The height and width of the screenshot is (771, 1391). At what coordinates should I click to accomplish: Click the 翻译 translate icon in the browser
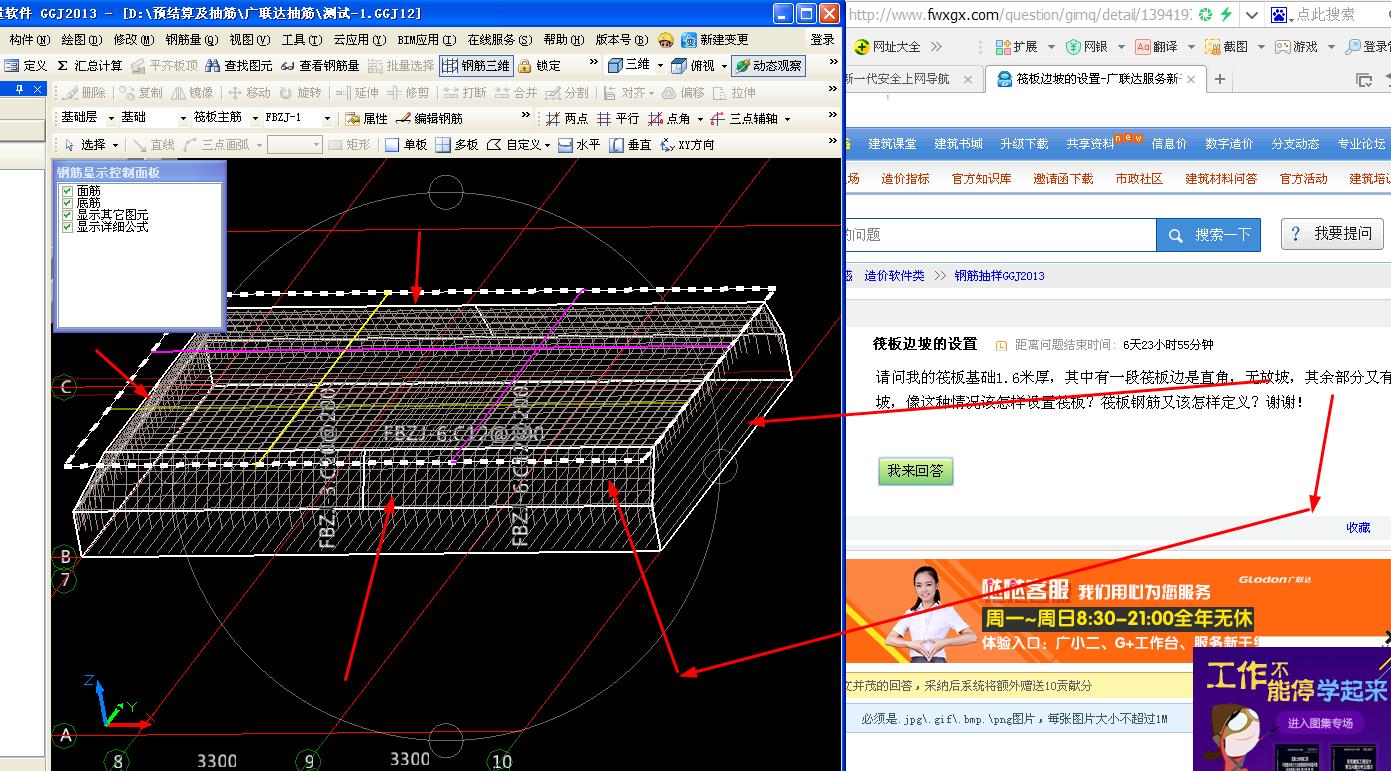(1156, 46)
